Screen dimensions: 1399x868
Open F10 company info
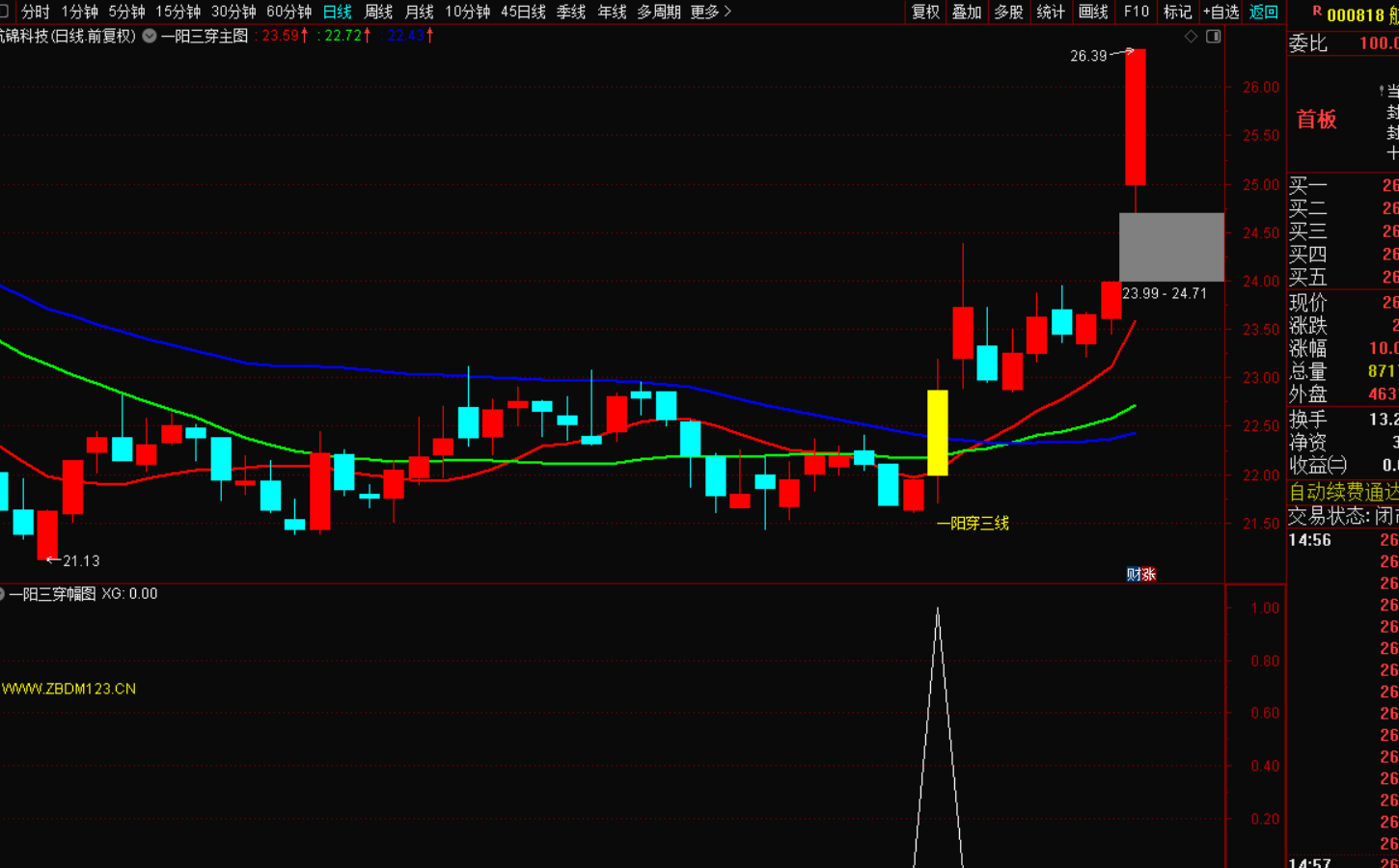(x=1137, y=12)
